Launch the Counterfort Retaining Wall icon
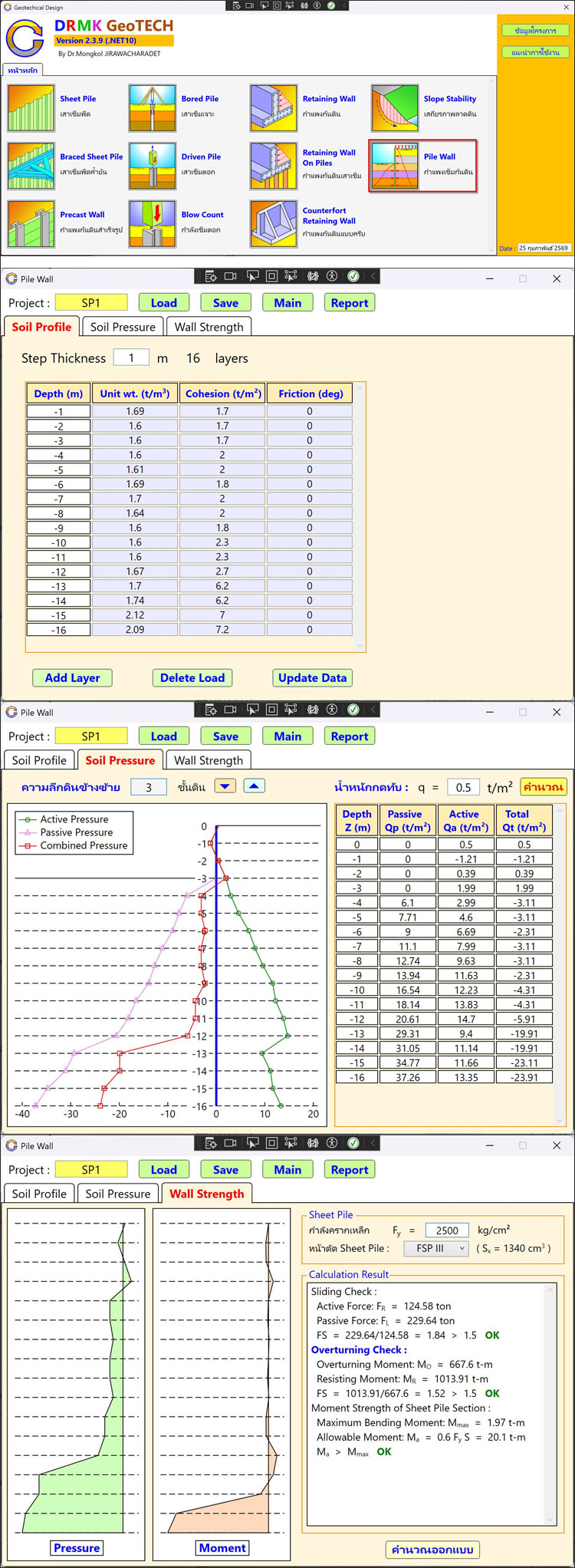 (x=274, y=223)
